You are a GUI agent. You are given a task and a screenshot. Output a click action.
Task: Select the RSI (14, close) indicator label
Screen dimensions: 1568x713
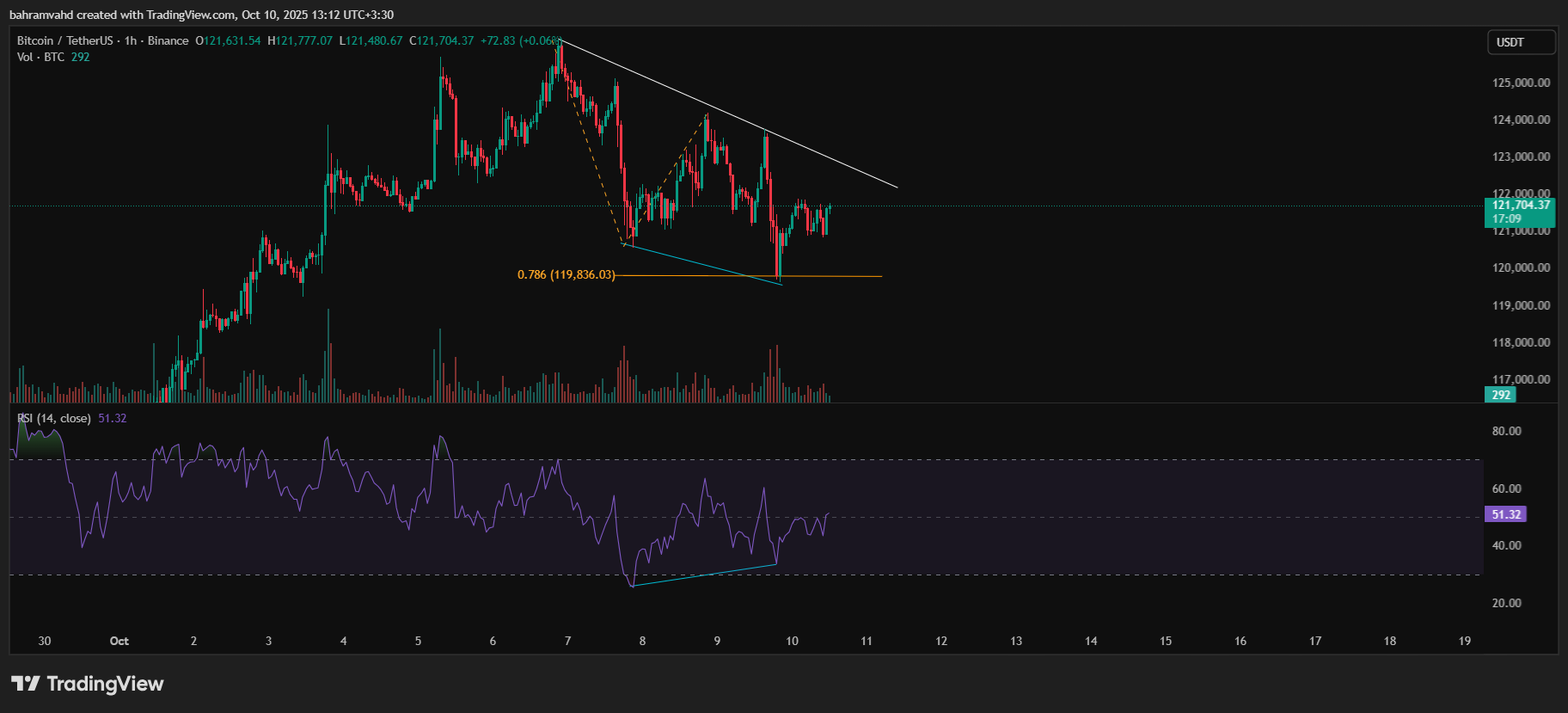[x=54, y=418]
